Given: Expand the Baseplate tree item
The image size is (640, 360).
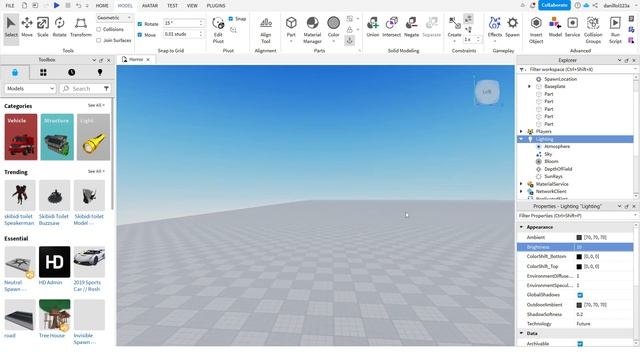Looking at the screenshot, I should 529,87.
